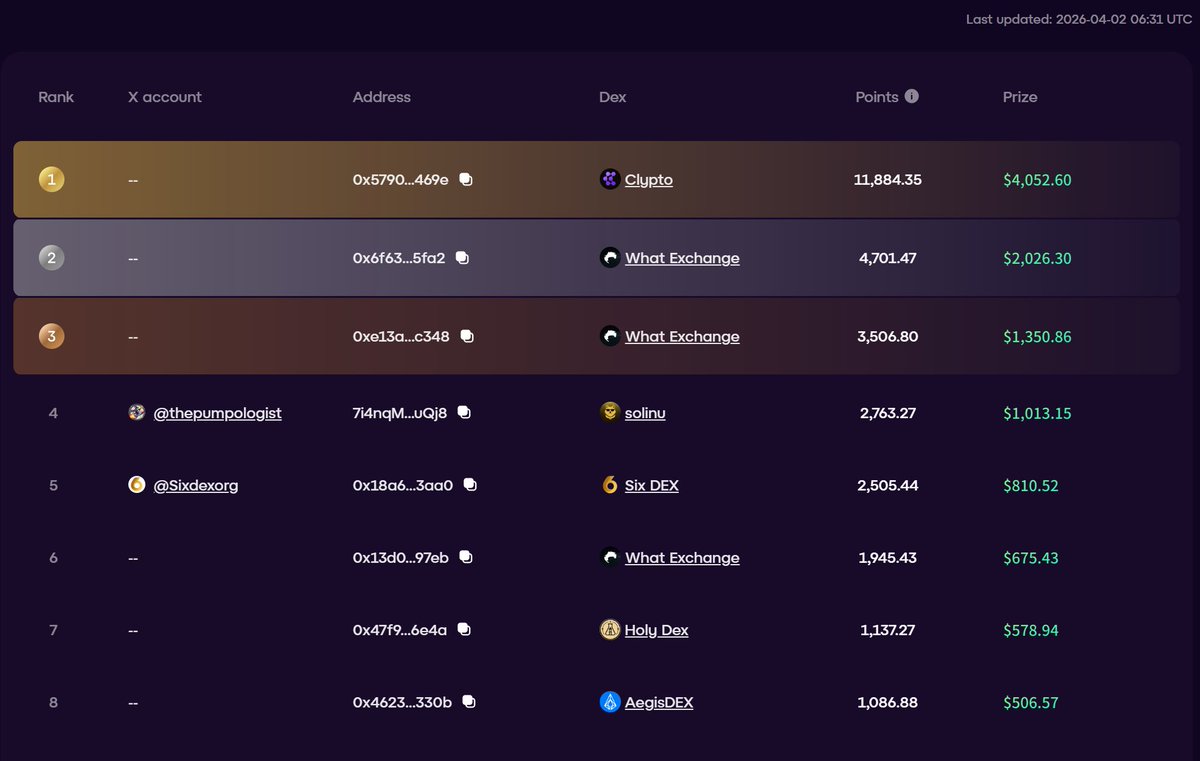Click prize amount $810.52
The width and height of the screenshot is (1200, 761).
(x=1031, y=485)
